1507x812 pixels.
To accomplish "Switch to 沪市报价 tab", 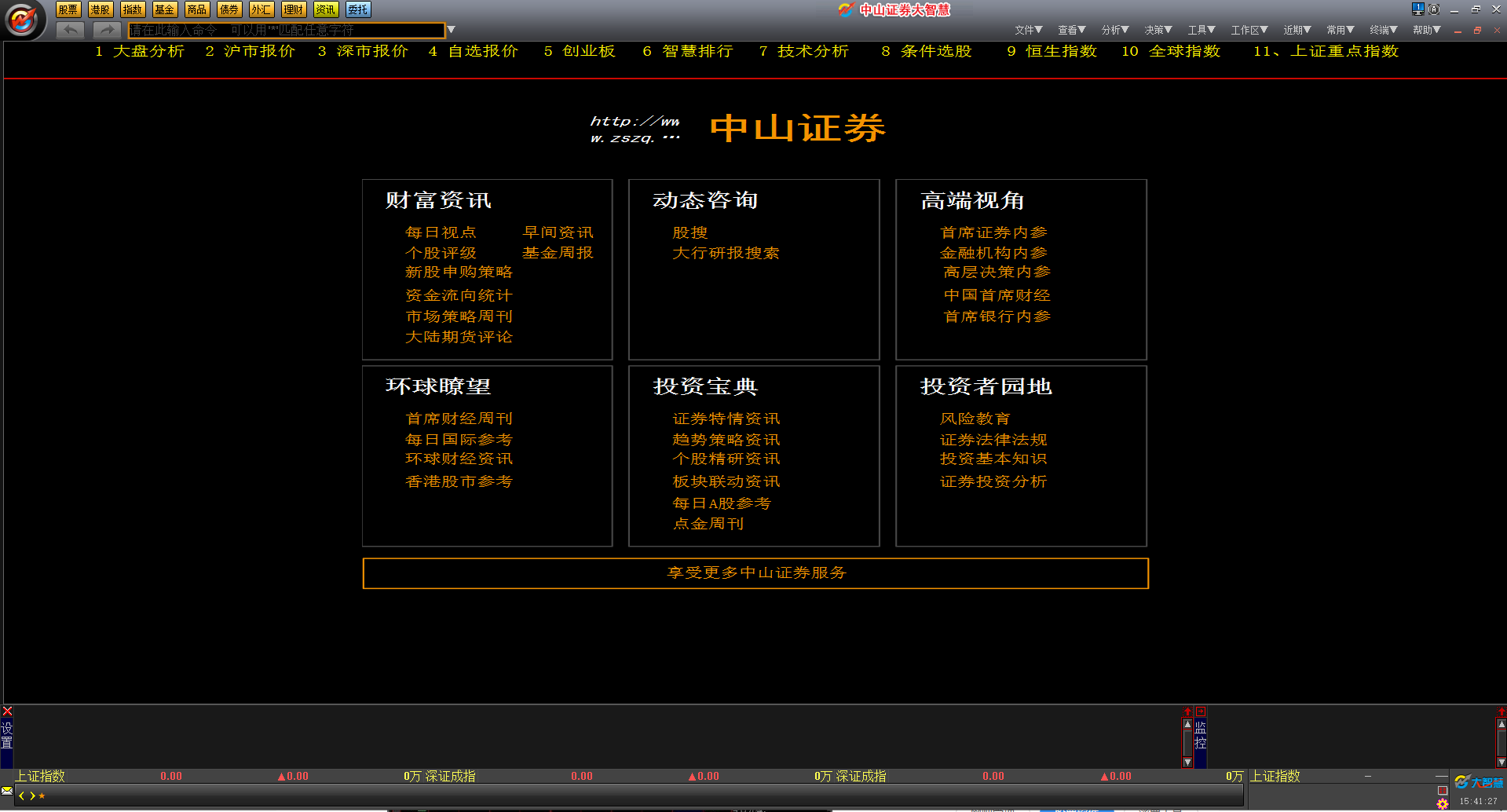I will tap(251, 51).
